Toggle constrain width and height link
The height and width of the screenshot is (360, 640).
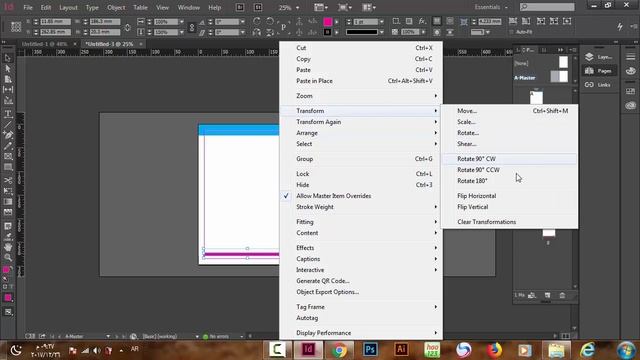(127, 27)
